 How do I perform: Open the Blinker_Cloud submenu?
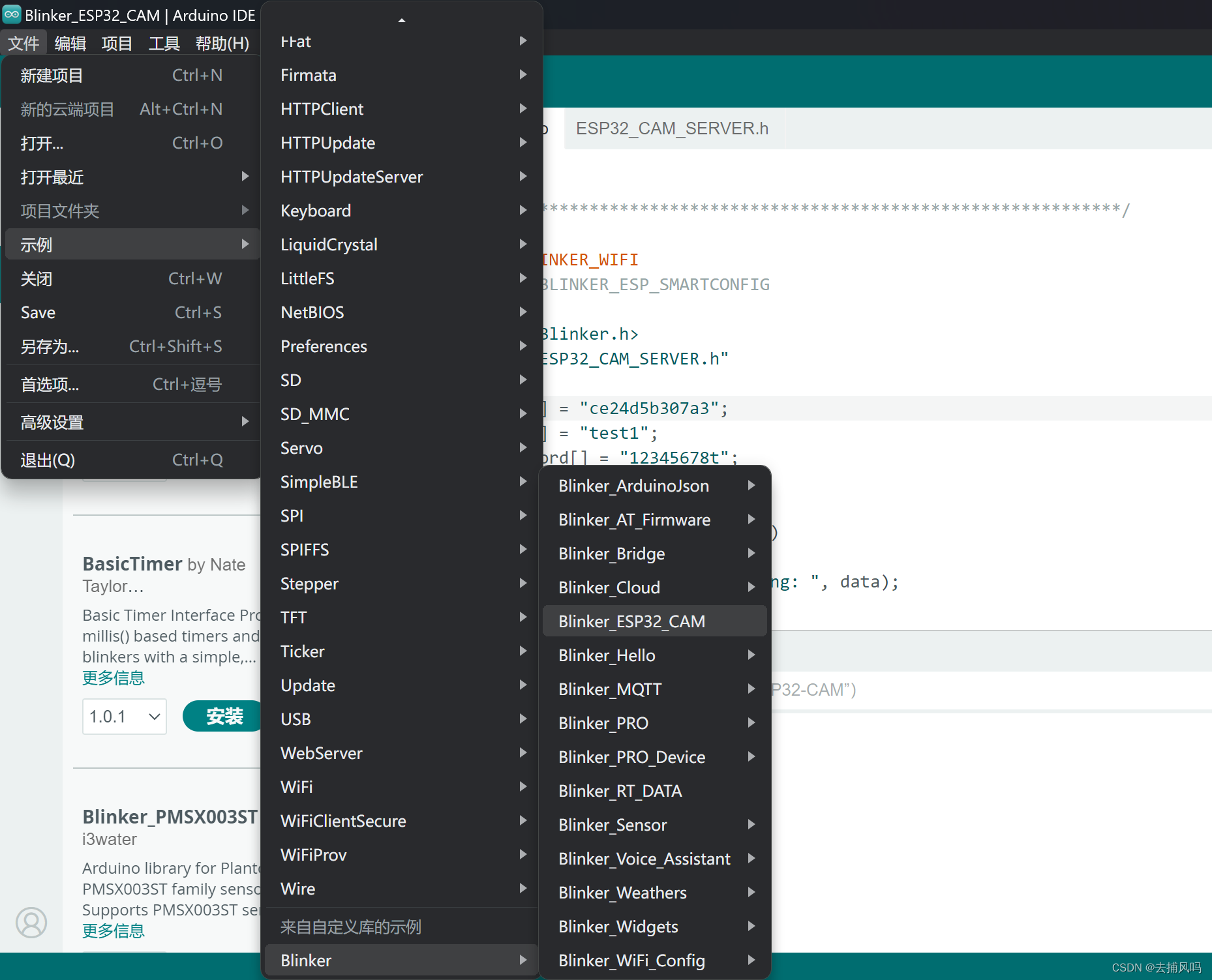coord(655,587)
